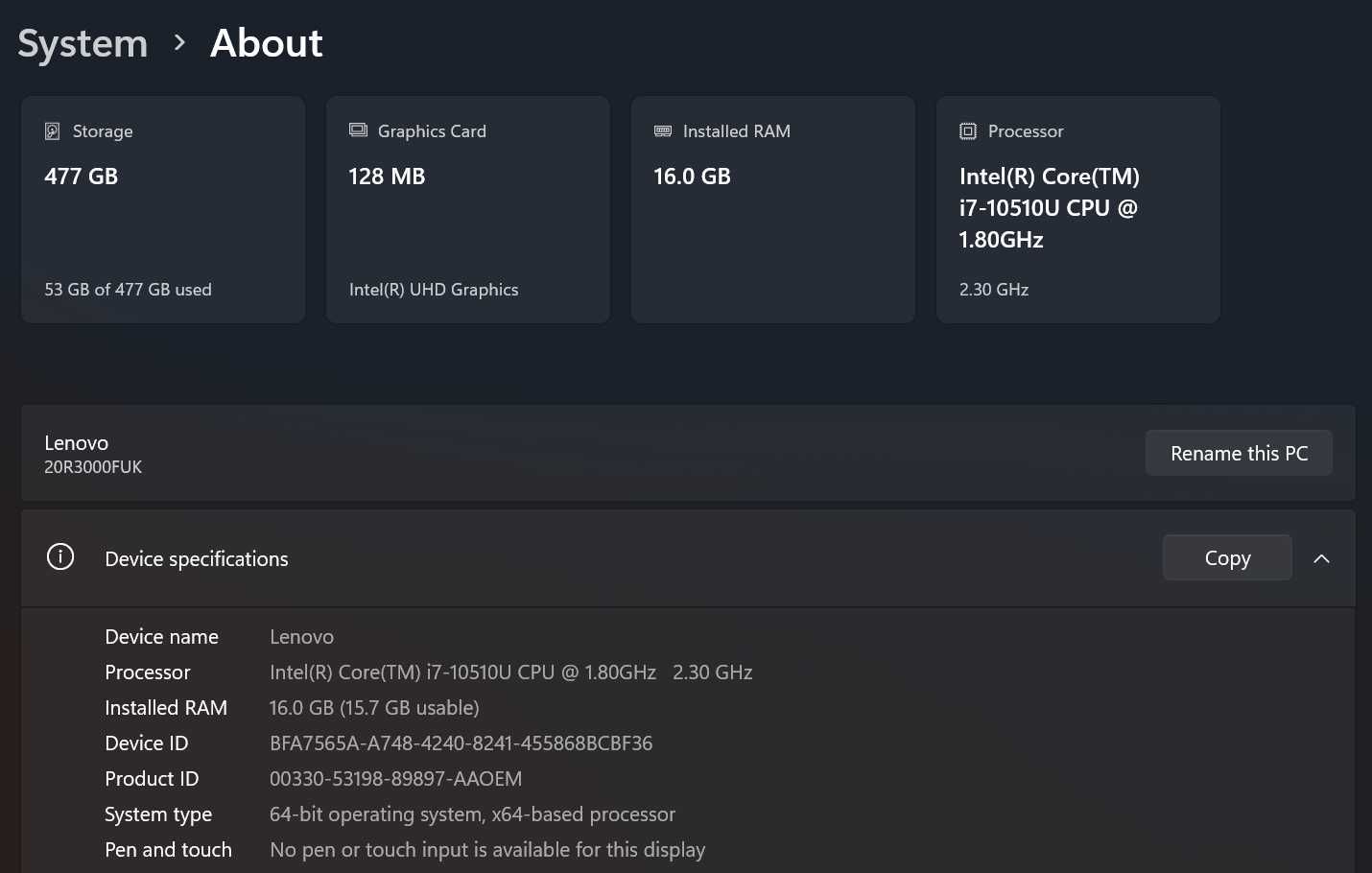The image size is (1372, 873).
Task: Open the Storage card showing 477 GB
Action: pyautogui.click(x=163, y=209)
